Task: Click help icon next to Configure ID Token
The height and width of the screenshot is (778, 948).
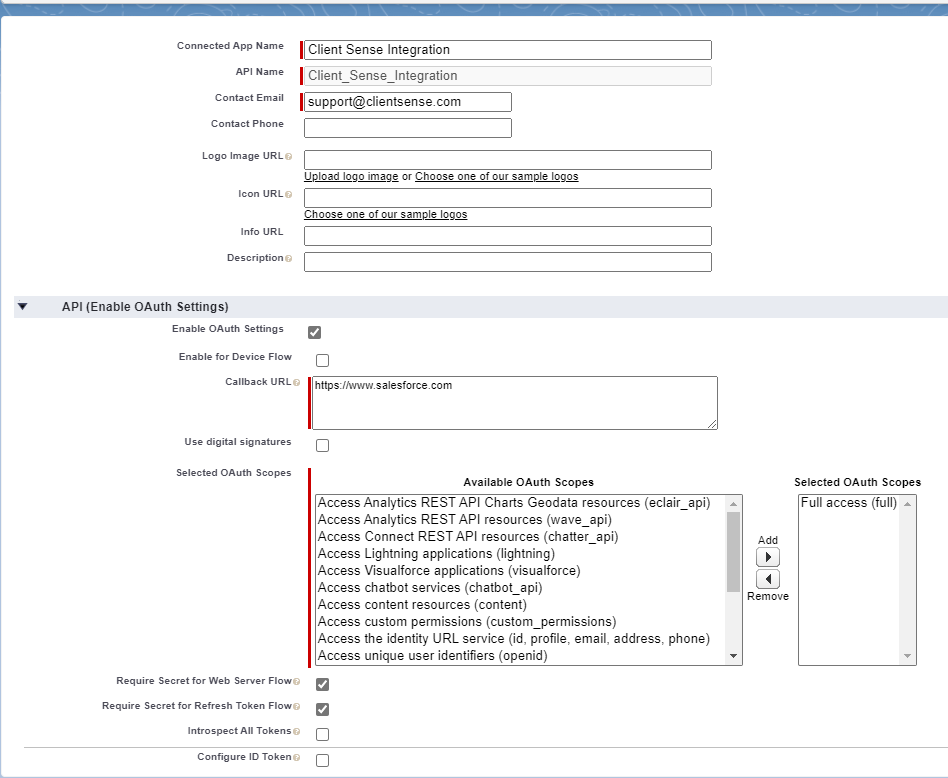Action: coord(296,757)
